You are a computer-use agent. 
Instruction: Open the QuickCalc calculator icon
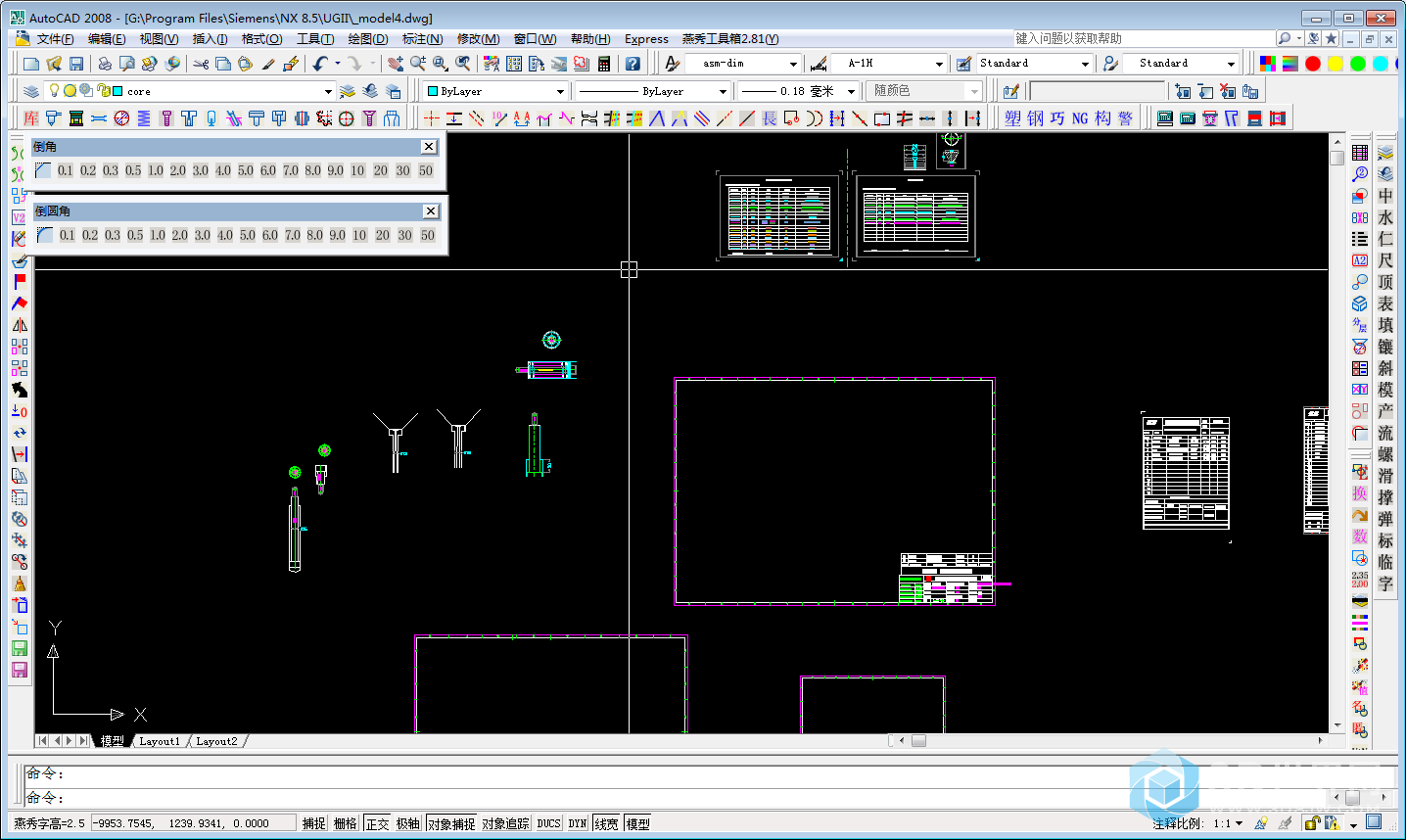(604, 64)
